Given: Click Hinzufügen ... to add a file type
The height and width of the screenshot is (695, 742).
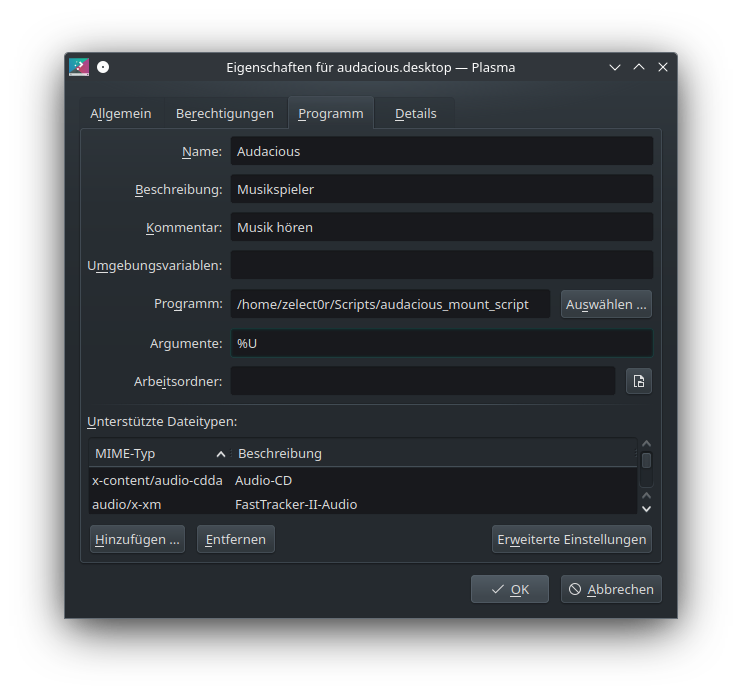Looking at the screenshot, I should [x=137, y=539].
